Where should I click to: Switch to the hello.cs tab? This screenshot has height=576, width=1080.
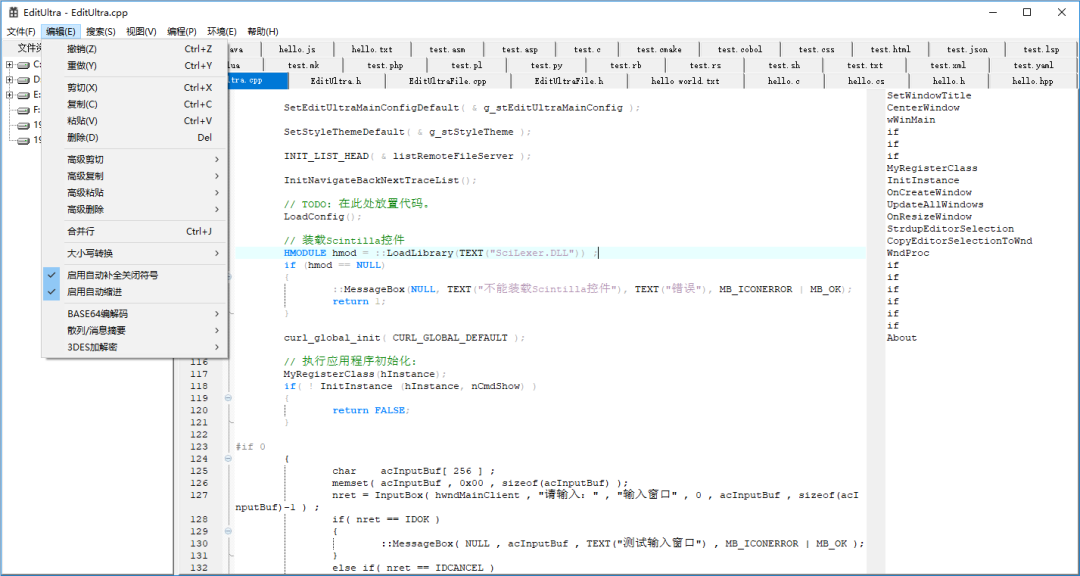coord(866,81)
